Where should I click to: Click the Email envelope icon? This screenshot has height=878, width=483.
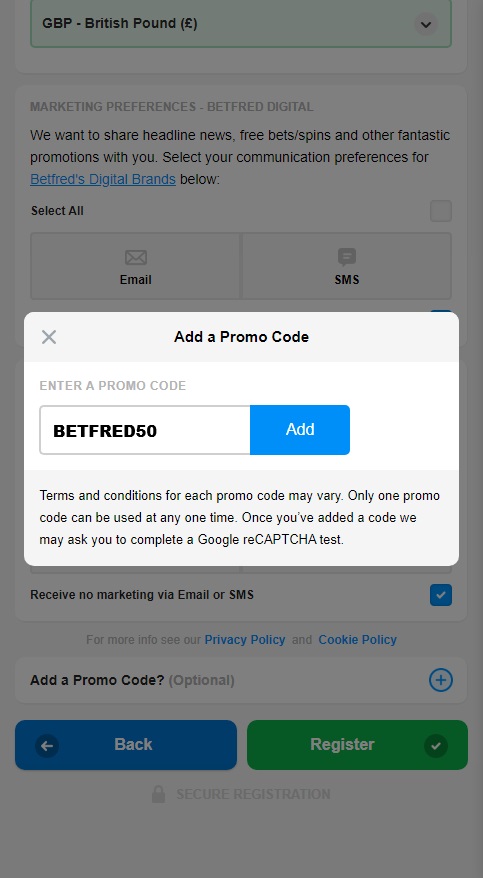point(135,258)
